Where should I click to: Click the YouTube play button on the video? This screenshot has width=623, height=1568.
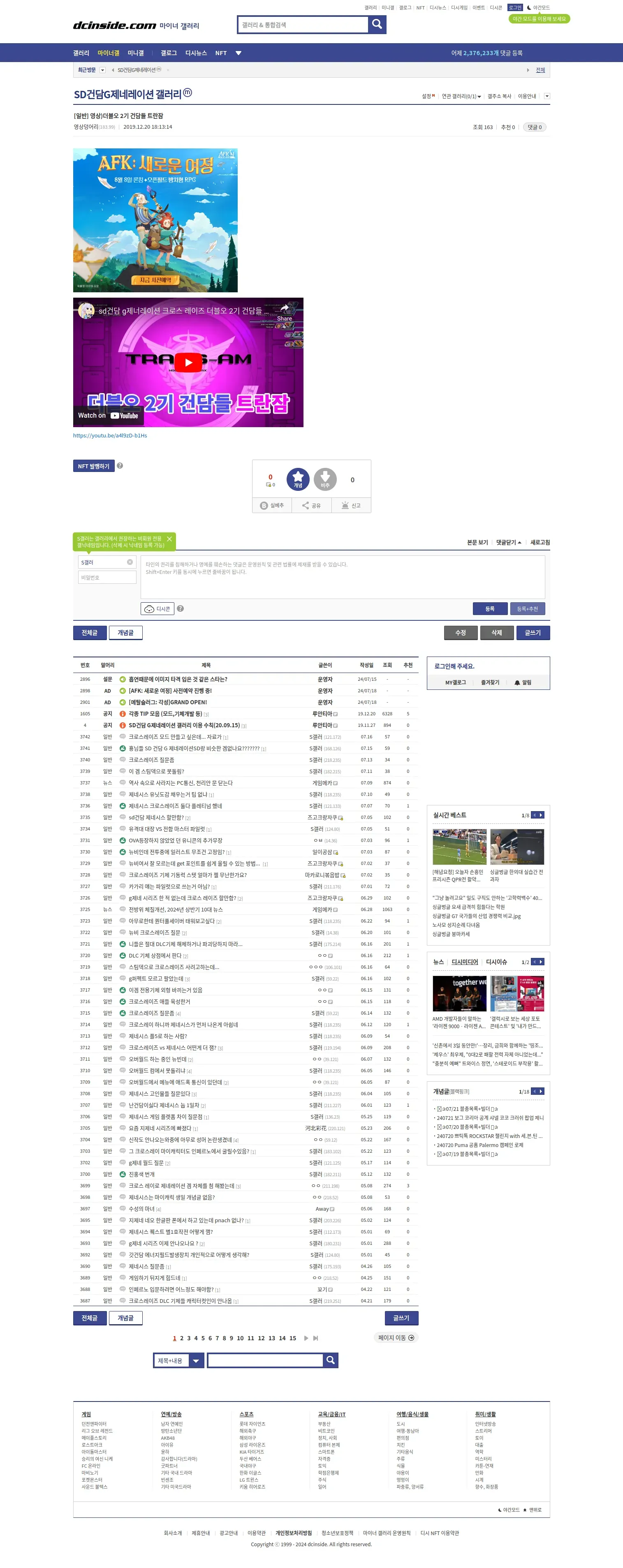(x=188, y=362)
